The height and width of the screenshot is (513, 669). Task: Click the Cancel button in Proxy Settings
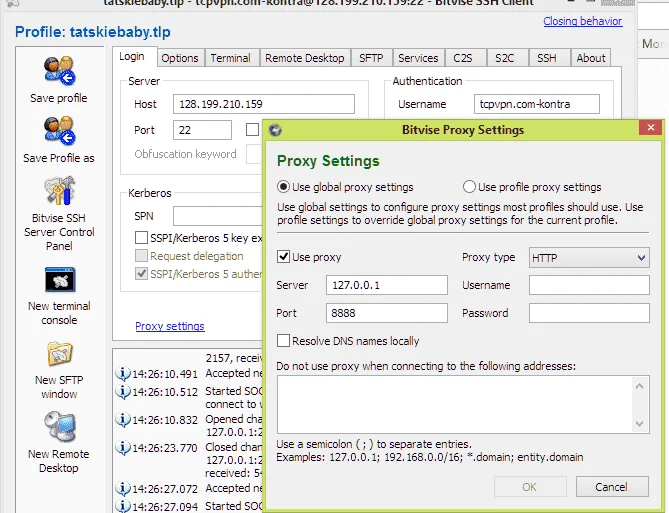tap(612, 487)
